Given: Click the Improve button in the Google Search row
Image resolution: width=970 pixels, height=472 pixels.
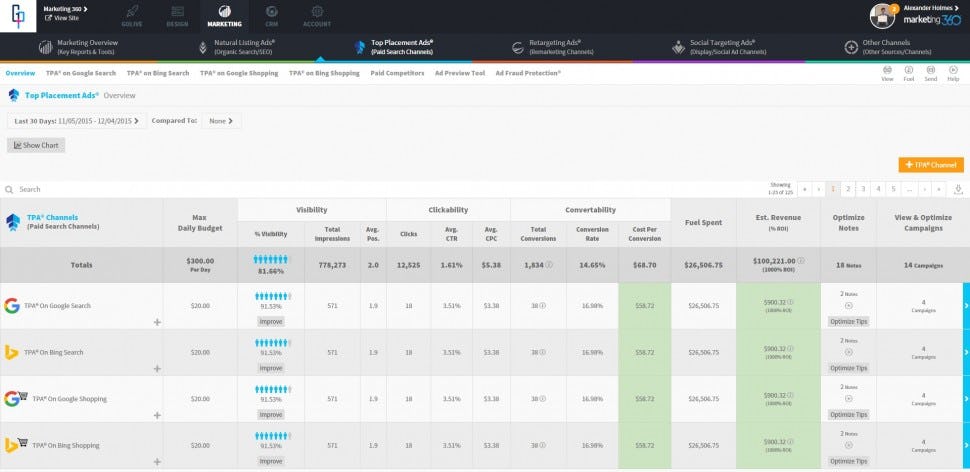Looking at the screenshot, I should pyautogui.click(x=271, y=322).
